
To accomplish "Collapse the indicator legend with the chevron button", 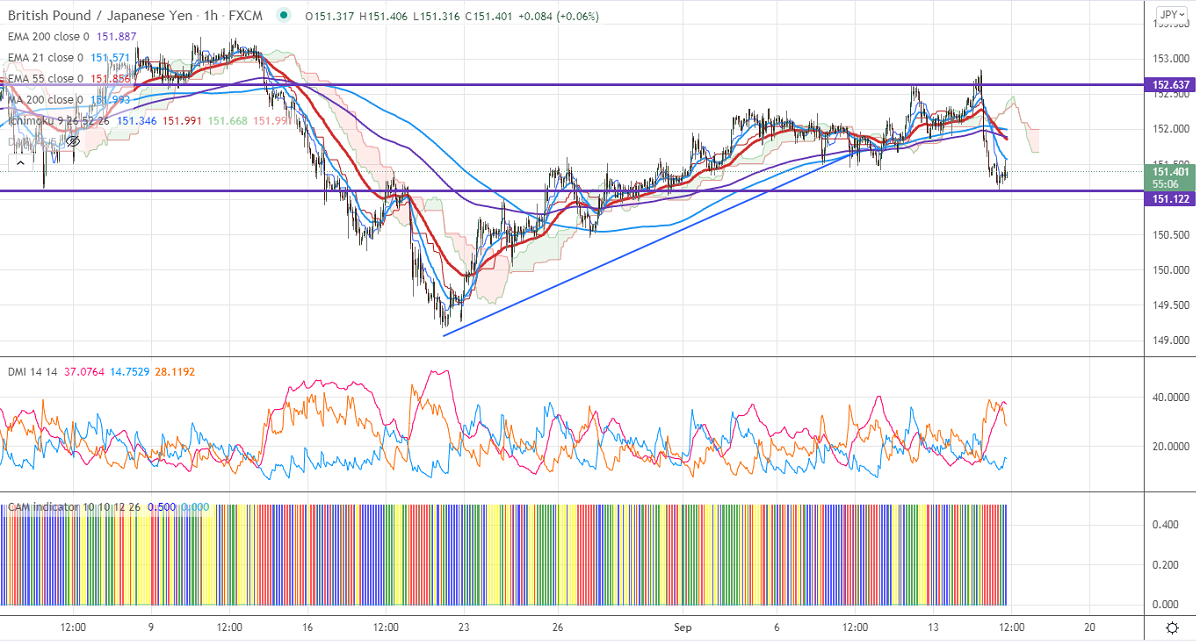I will (20, 162).
